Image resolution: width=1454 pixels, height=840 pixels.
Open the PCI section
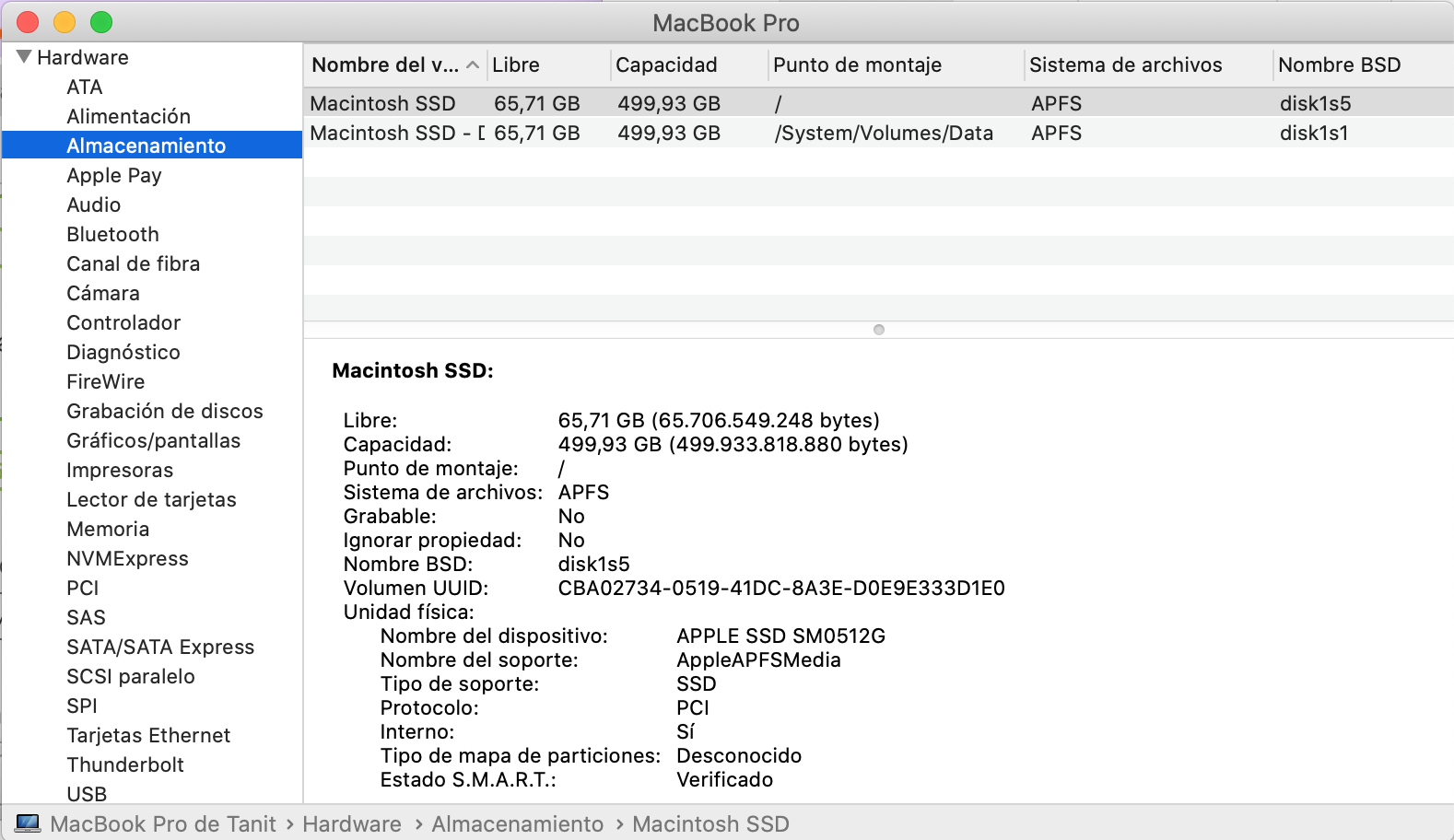pos(83,588)
